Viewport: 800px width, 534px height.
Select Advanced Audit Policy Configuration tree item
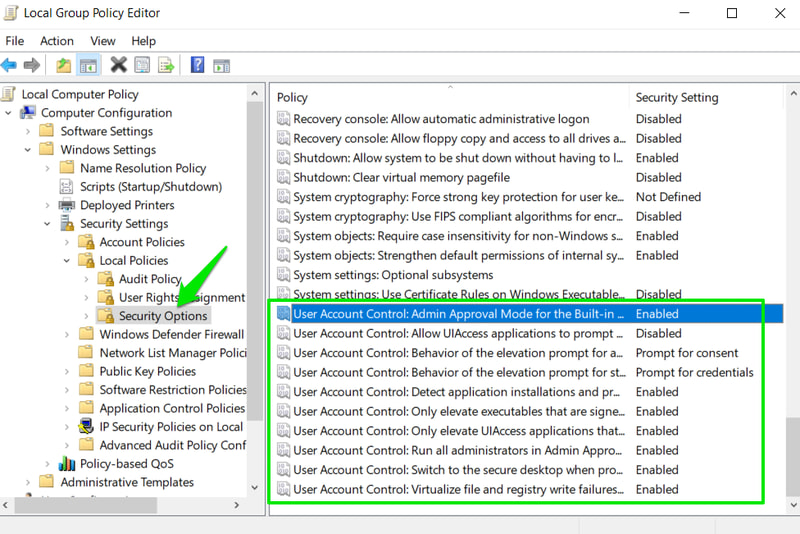(172, 445)
